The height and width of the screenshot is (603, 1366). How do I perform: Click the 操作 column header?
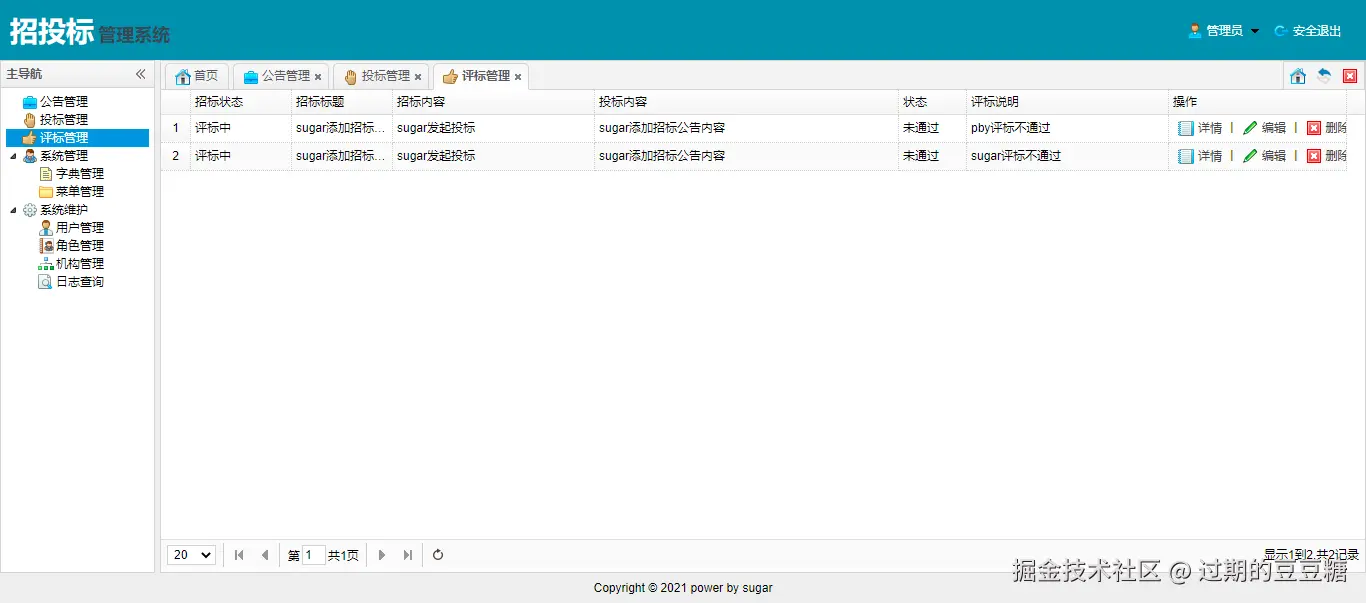tap(1257, 102)
